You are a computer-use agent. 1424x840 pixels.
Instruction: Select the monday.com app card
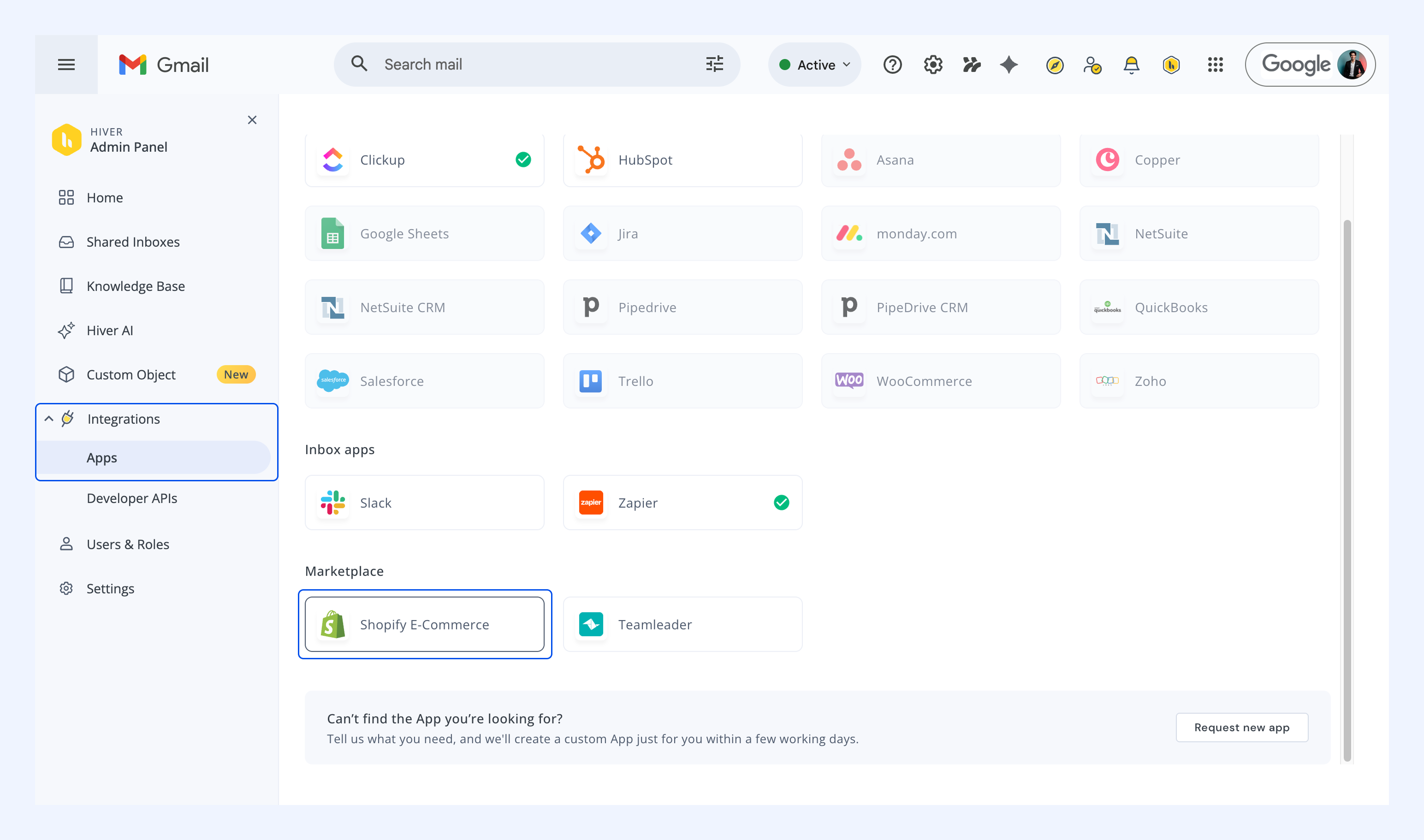(x=940, y=233)
